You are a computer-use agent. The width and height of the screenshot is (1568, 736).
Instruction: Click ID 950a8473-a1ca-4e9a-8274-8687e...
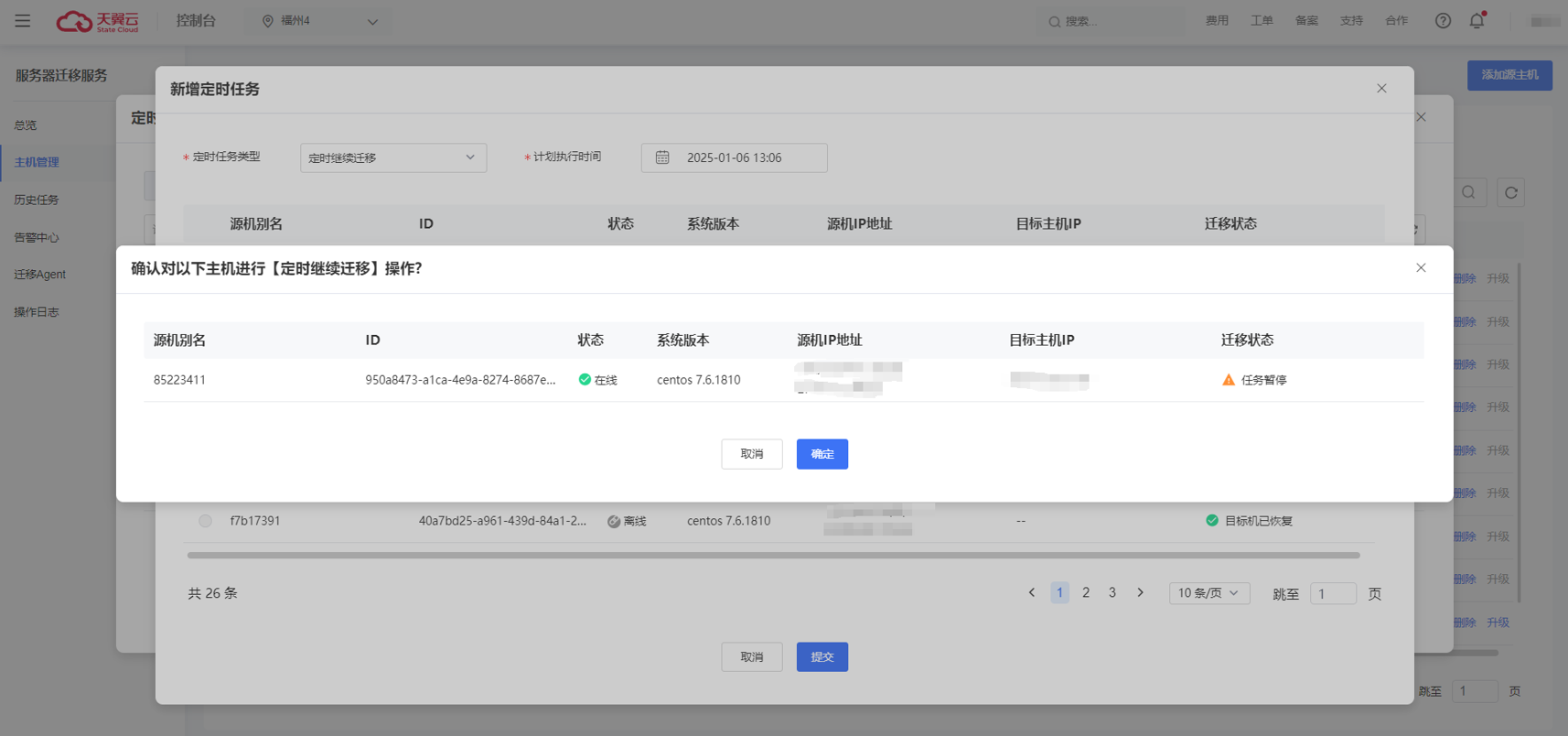point(460,380)
